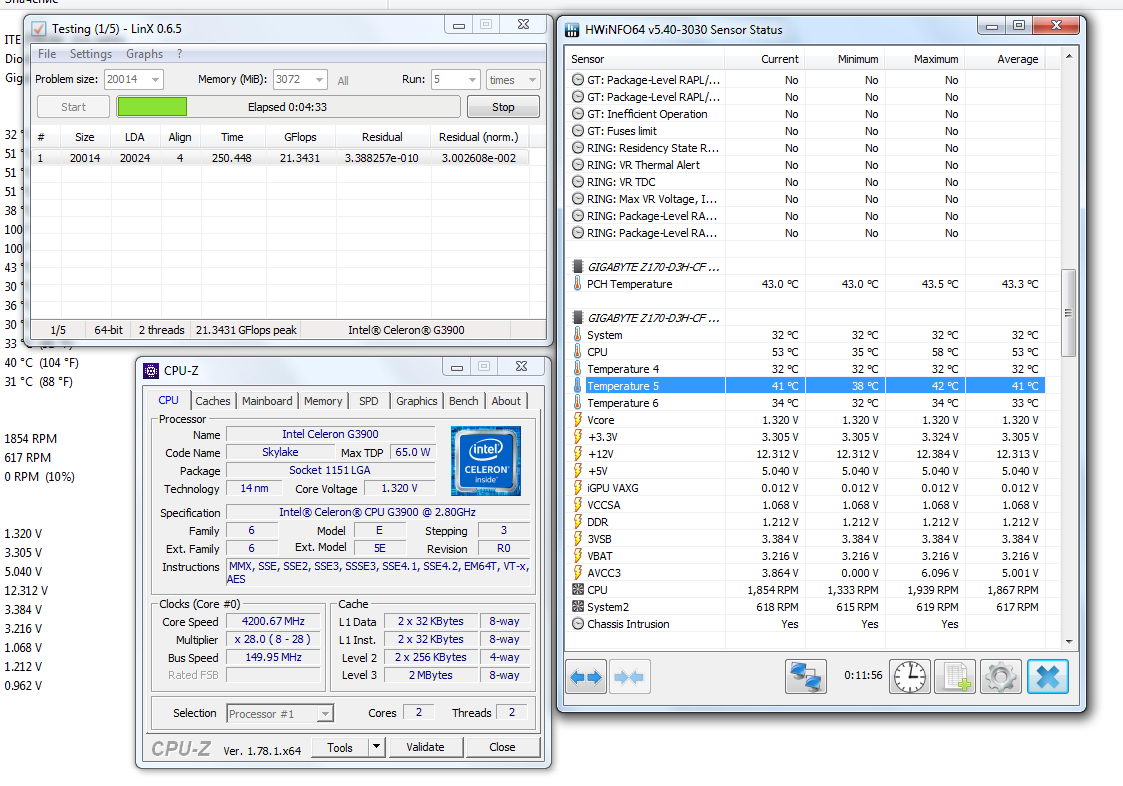Image resolution: width=1123 pixels, height=786 pixels.
Task: Click lightning icon beside DDR voltage
Action: click(x=577, y=522)
